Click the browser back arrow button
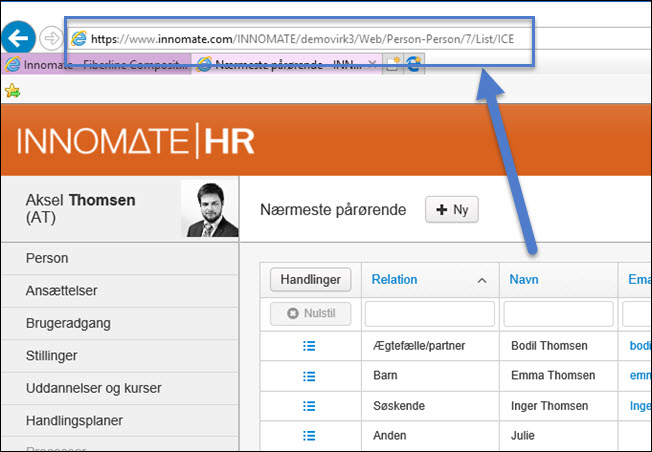 click(x=17, y=38)
